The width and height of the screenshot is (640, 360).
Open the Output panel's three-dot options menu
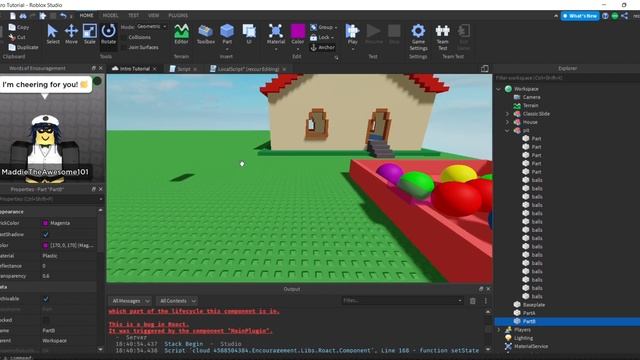point(486,301)
